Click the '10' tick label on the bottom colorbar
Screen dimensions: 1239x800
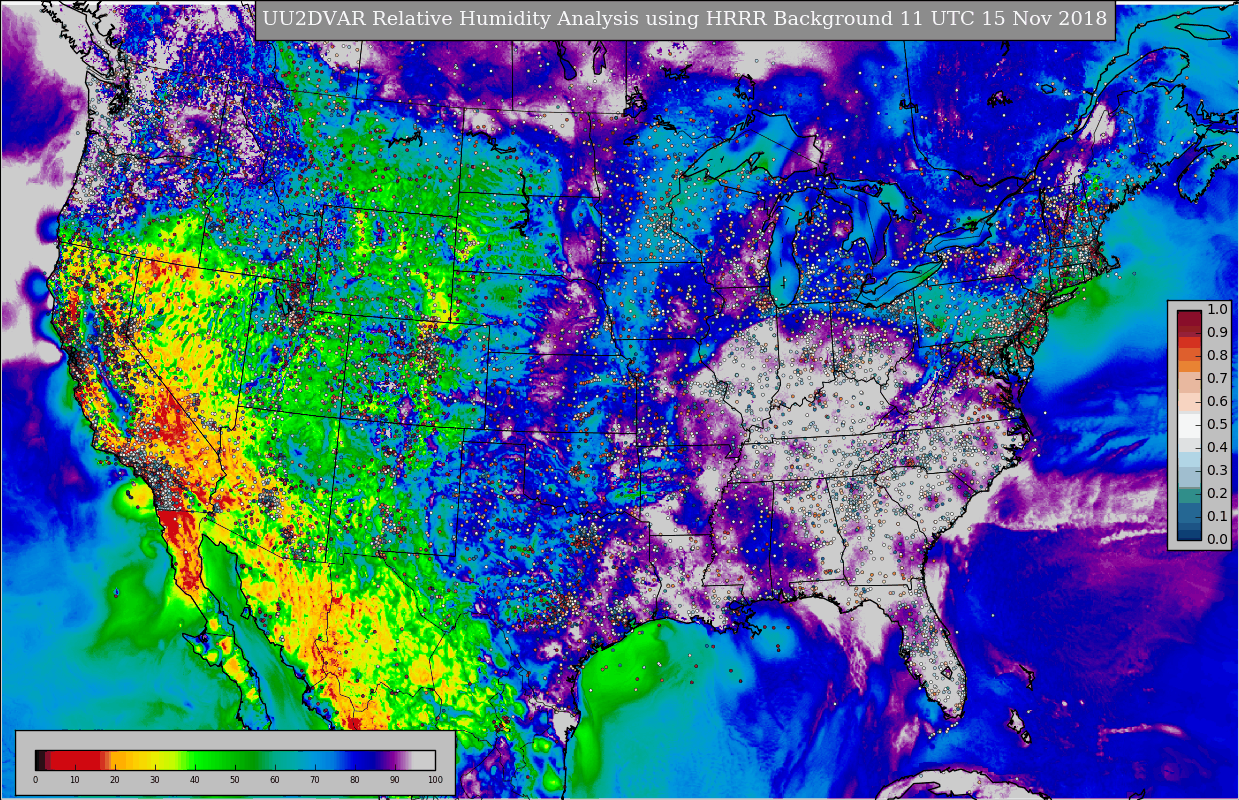tap(75, 780)
